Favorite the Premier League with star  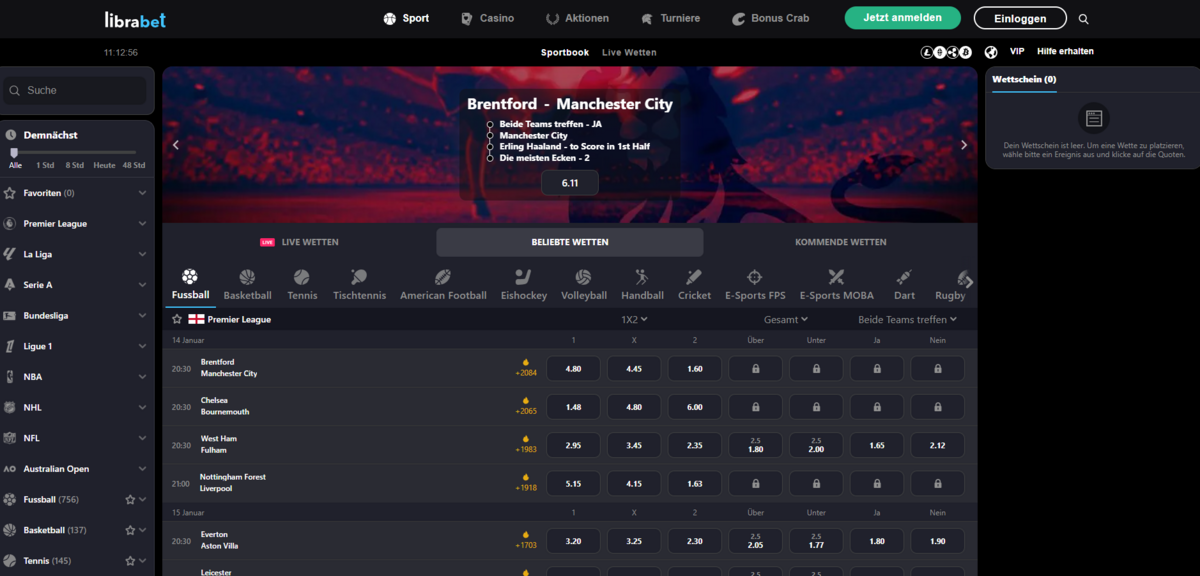(x=177, y=320)
